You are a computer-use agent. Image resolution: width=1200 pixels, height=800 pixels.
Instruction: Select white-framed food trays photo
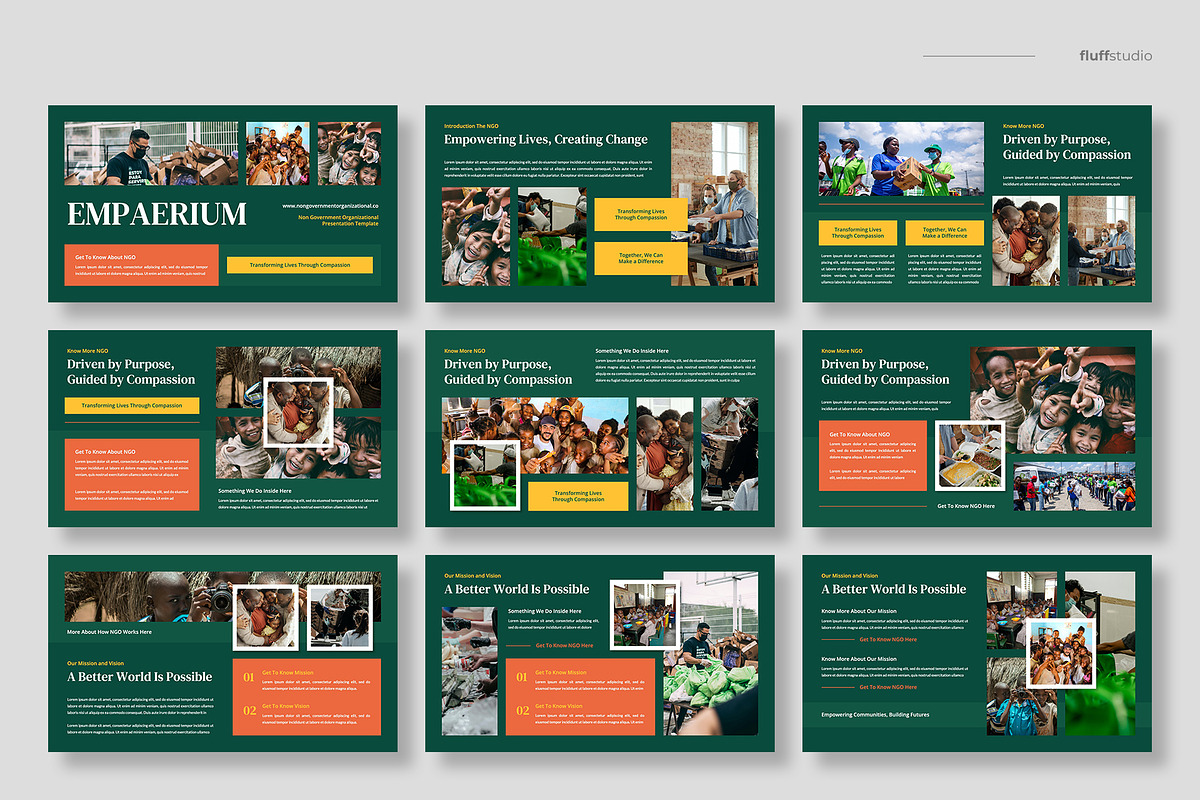tap(970, 455)
